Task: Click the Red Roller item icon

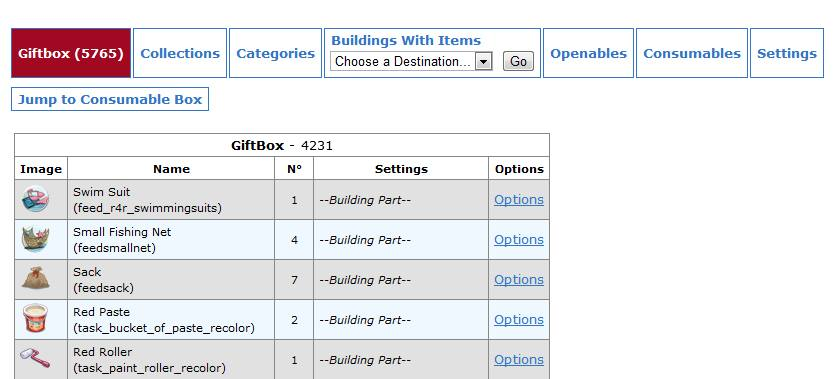Action: tap(35, 358)
